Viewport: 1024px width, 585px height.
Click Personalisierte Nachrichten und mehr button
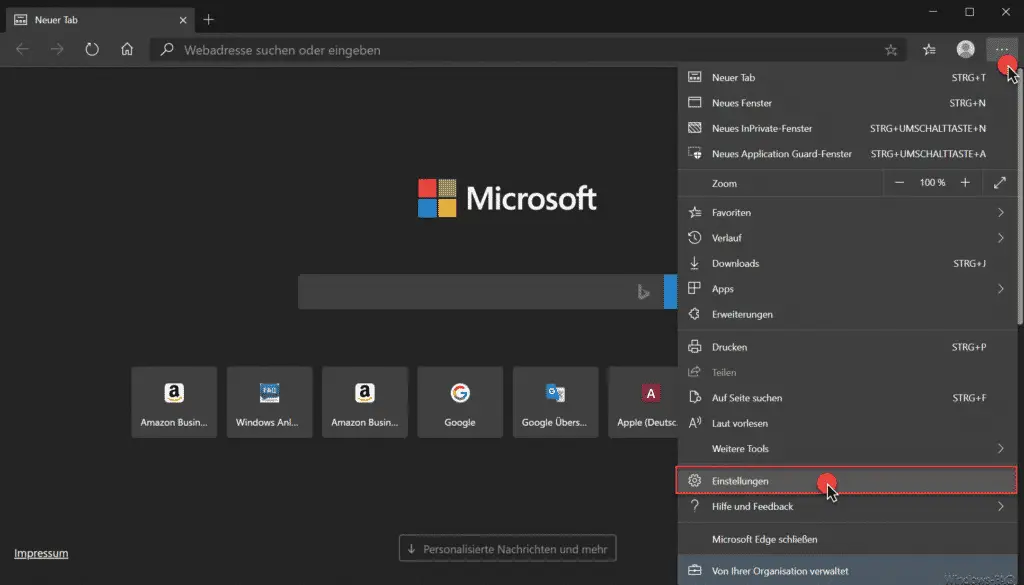pyautogui.click(x=507, y=548)
